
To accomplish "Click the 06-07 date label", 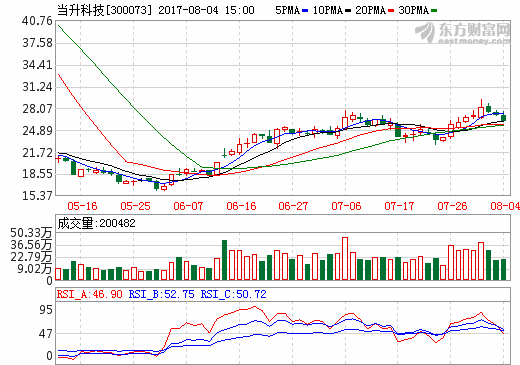I will pos(188,206).
